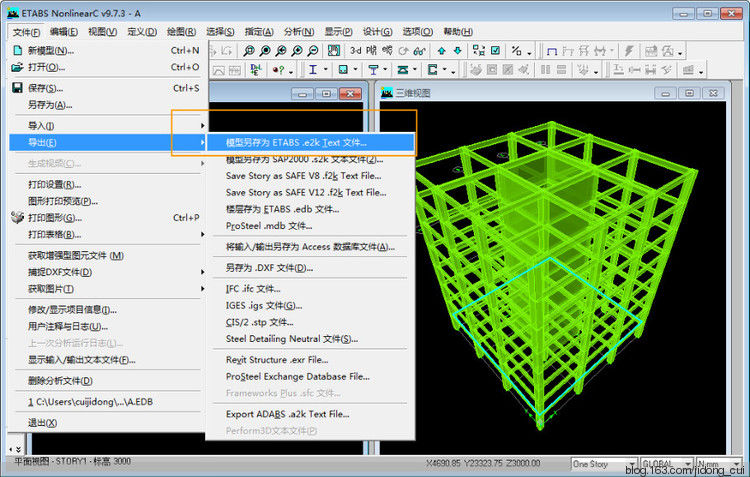The image size is (750, 477).
Task: Open the 编辑(E) menu
Action: point(64,32)
